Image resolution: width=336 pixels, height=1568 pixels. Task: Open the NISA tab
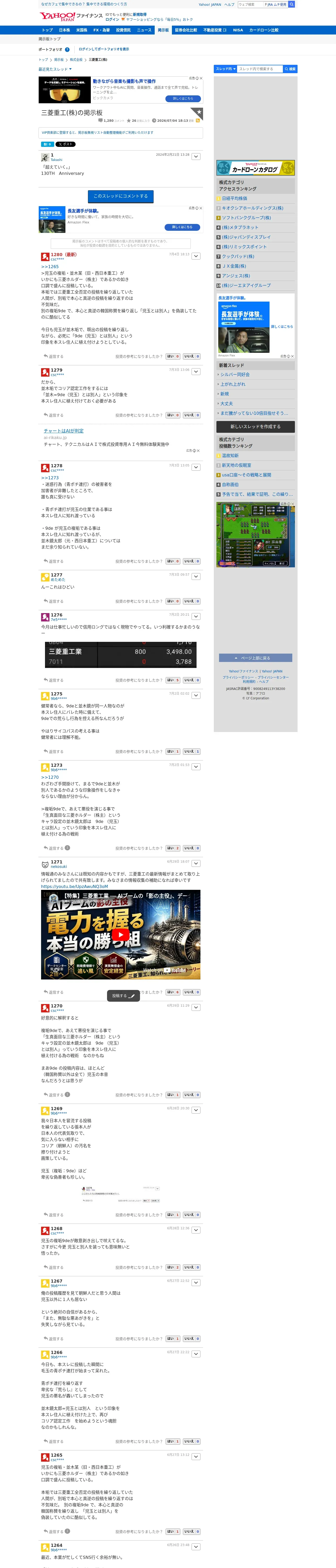click(x=238, y=30)
